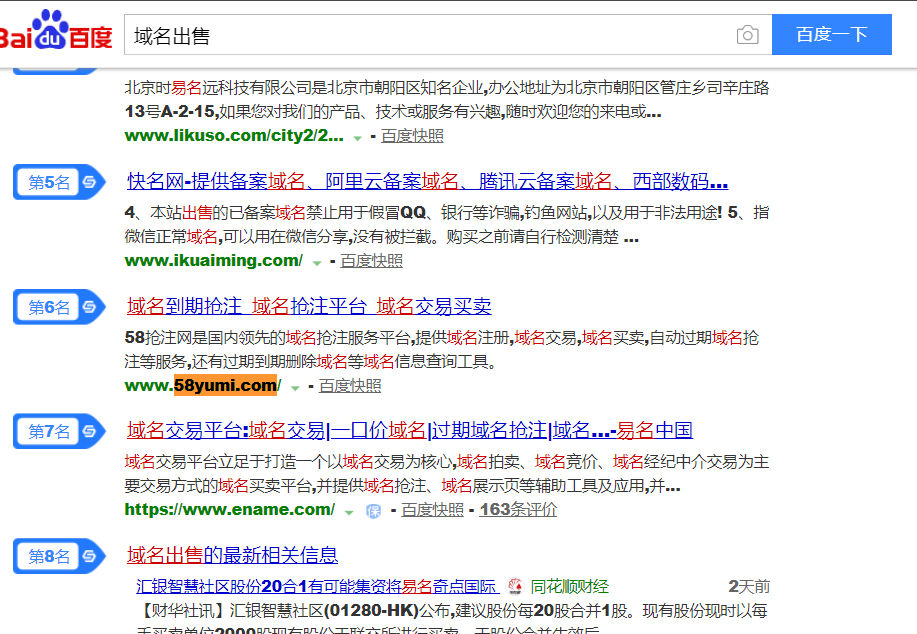
Task: Click the round icon in the 第8名 badge
Action: point(89,556)
